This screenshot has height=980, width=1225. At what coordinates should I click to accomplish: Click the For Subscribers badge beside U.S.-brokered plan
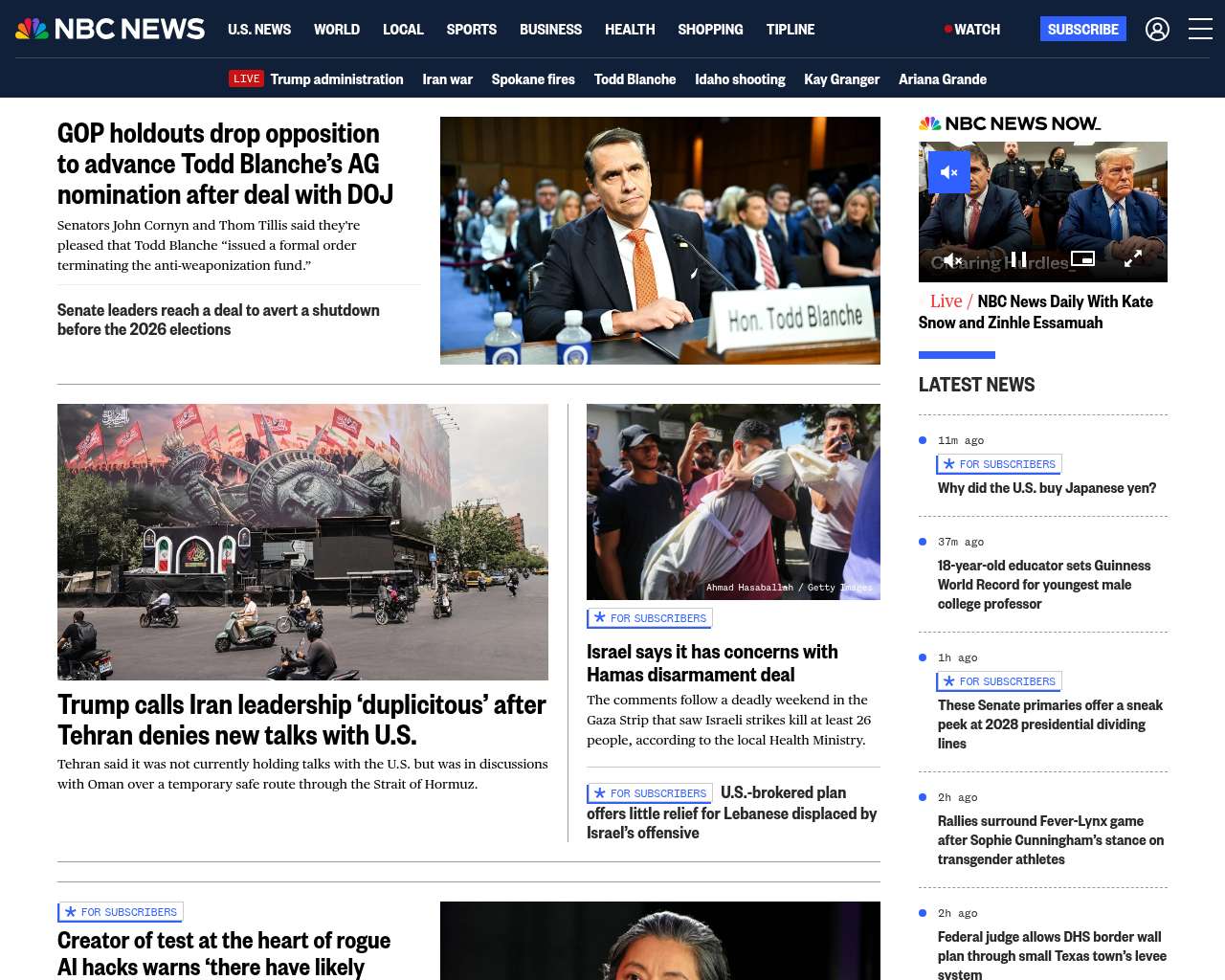(x=650, y=793)
